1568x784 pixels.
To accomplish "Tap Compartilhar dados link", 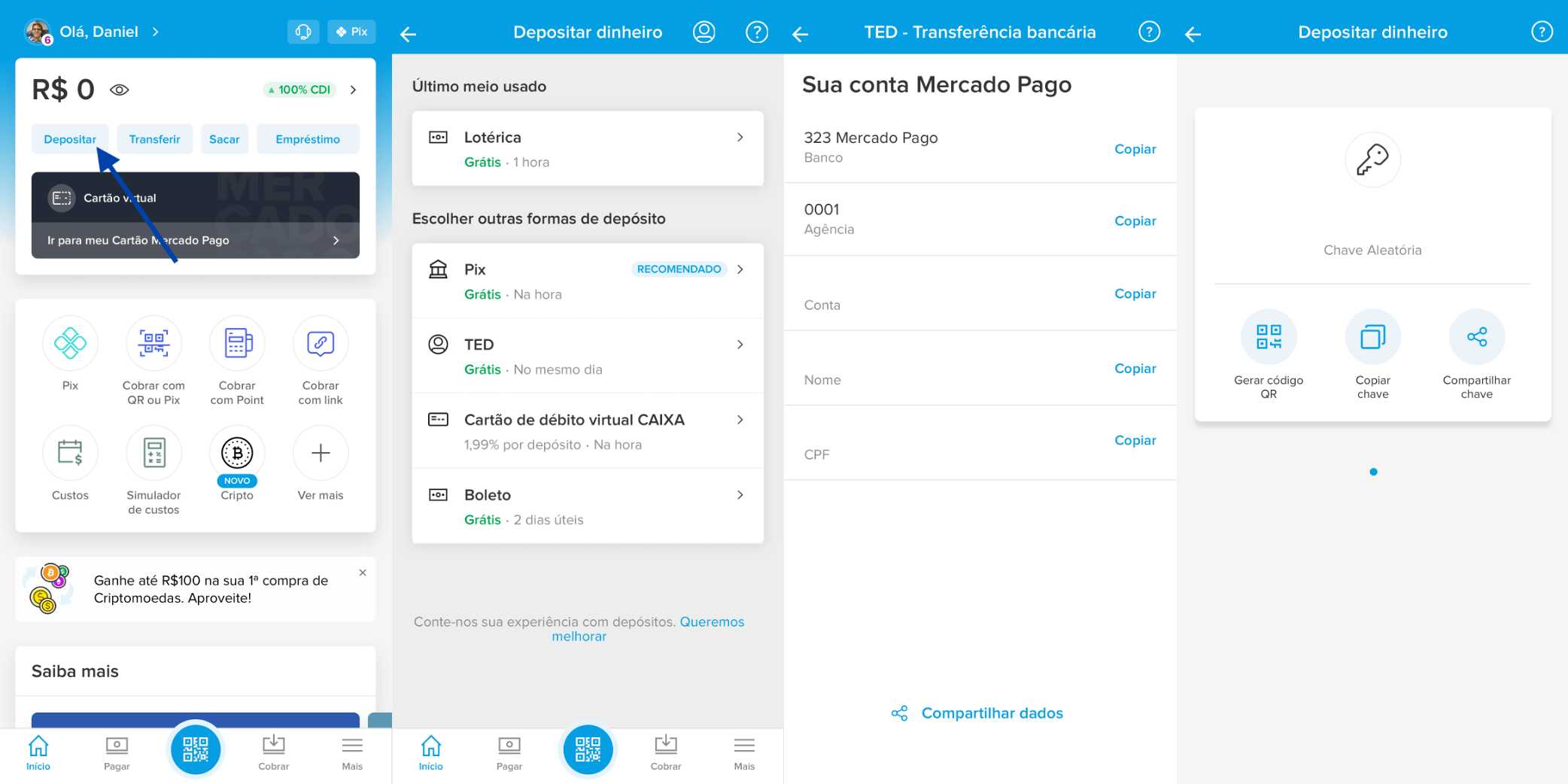I will click(x=977, y=713).
